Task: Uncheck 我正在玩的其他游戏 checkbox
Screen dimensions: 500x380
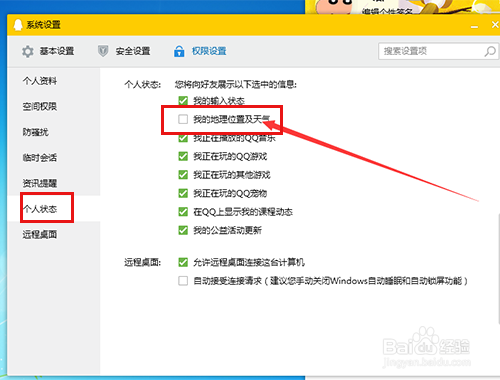Action: pyautogui.click(x=183, y=175)
